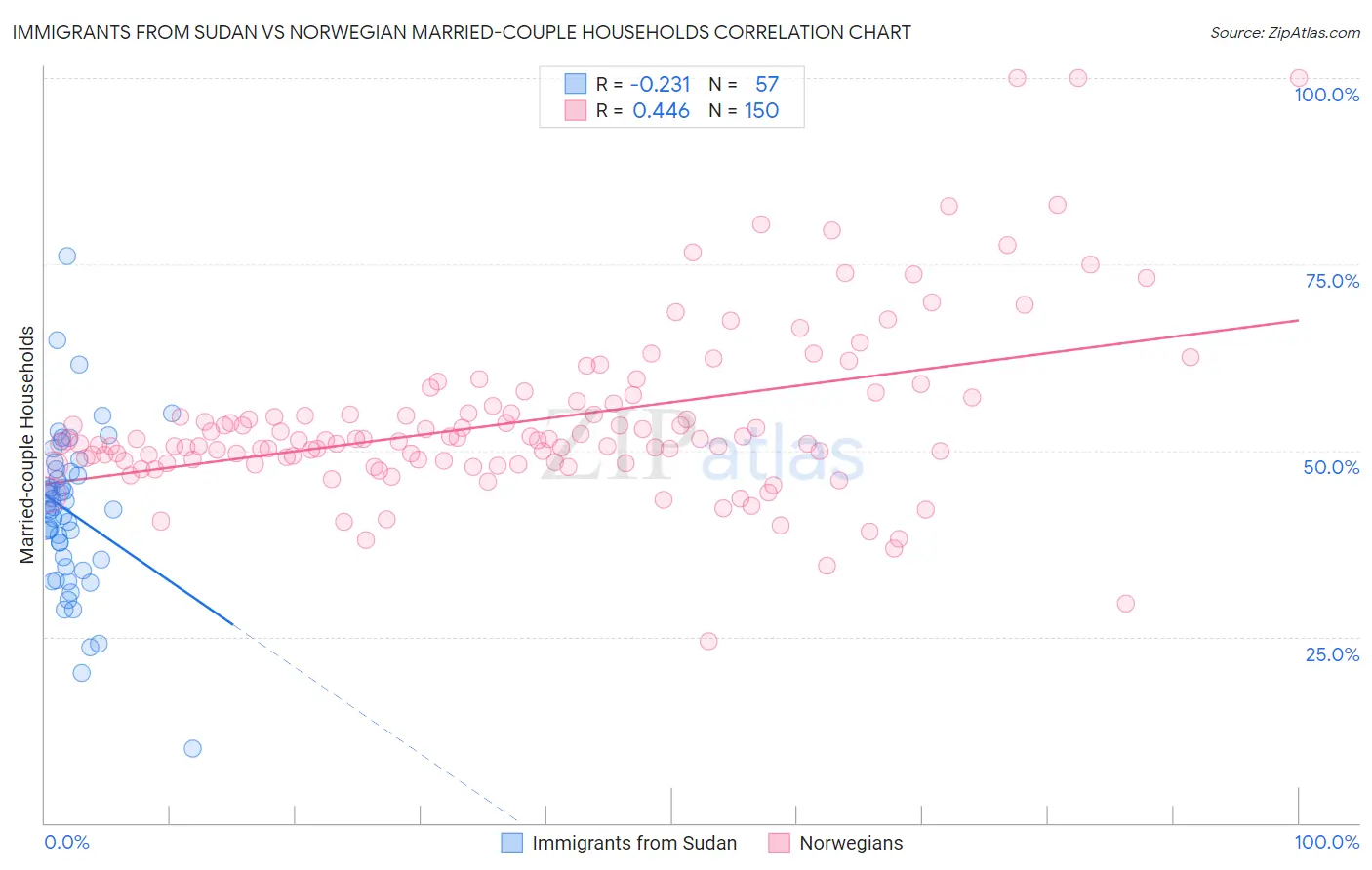Select the Norwegians legend label
The height and width of the screenshot is (870, 1372).
click(x=851, y=843)
